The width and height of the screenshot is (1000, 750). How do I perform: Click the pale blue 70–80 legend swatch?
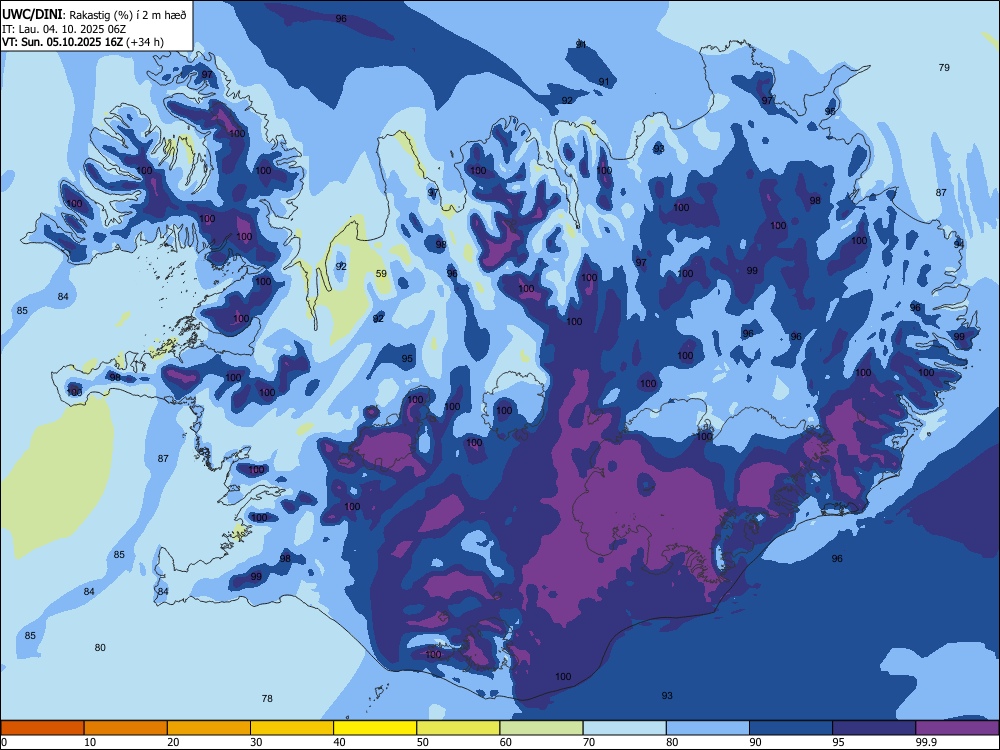(625, 728)
